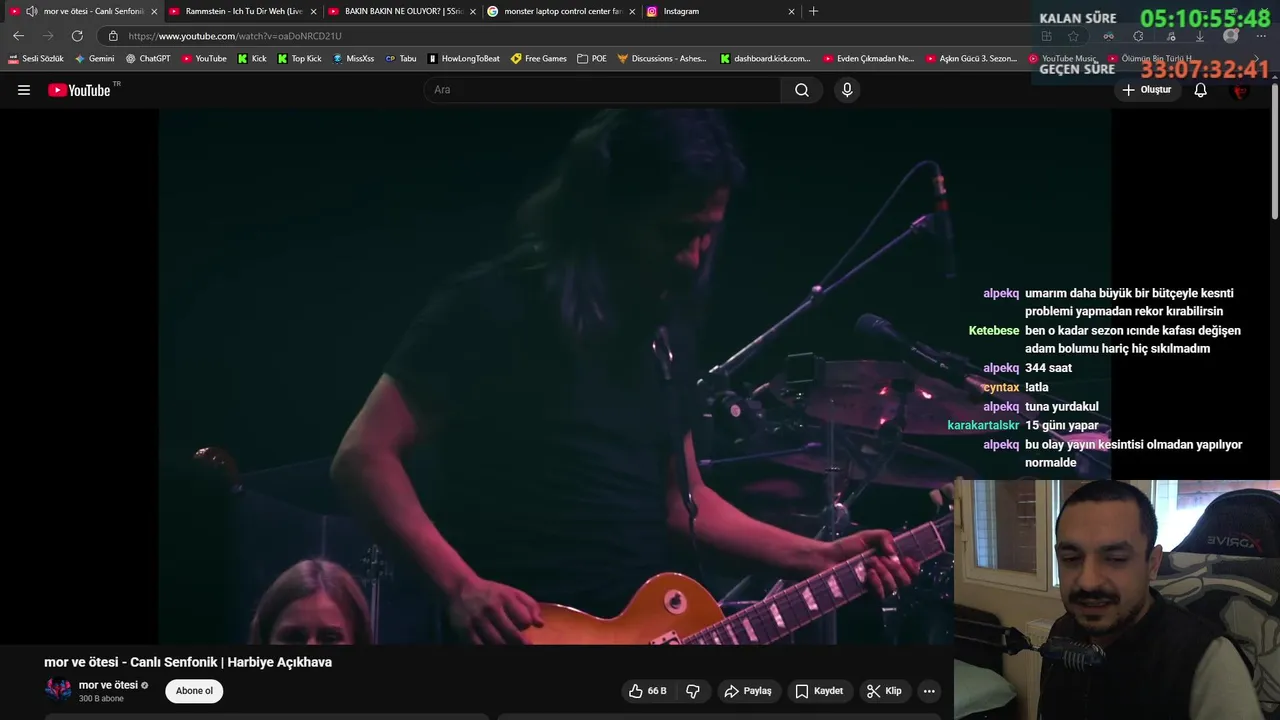Click the video player to pause
1280x720 pixels.
click(556, 376)
